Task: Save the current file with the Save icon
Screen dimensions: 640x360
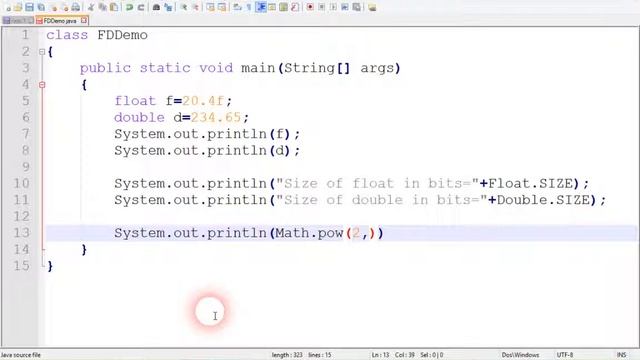Action: (x=29, y=7)
